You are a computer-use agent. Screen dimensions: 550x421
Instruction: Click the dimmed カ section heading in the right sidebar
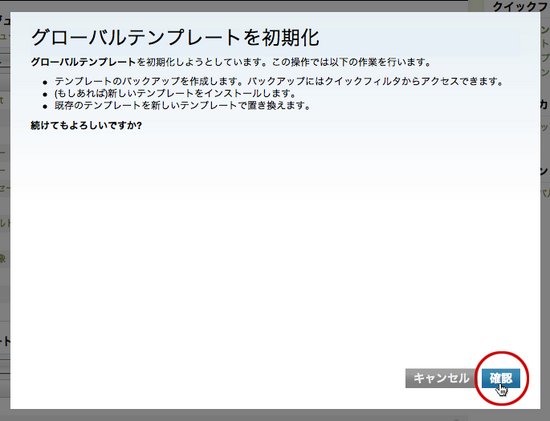(545, 105)
